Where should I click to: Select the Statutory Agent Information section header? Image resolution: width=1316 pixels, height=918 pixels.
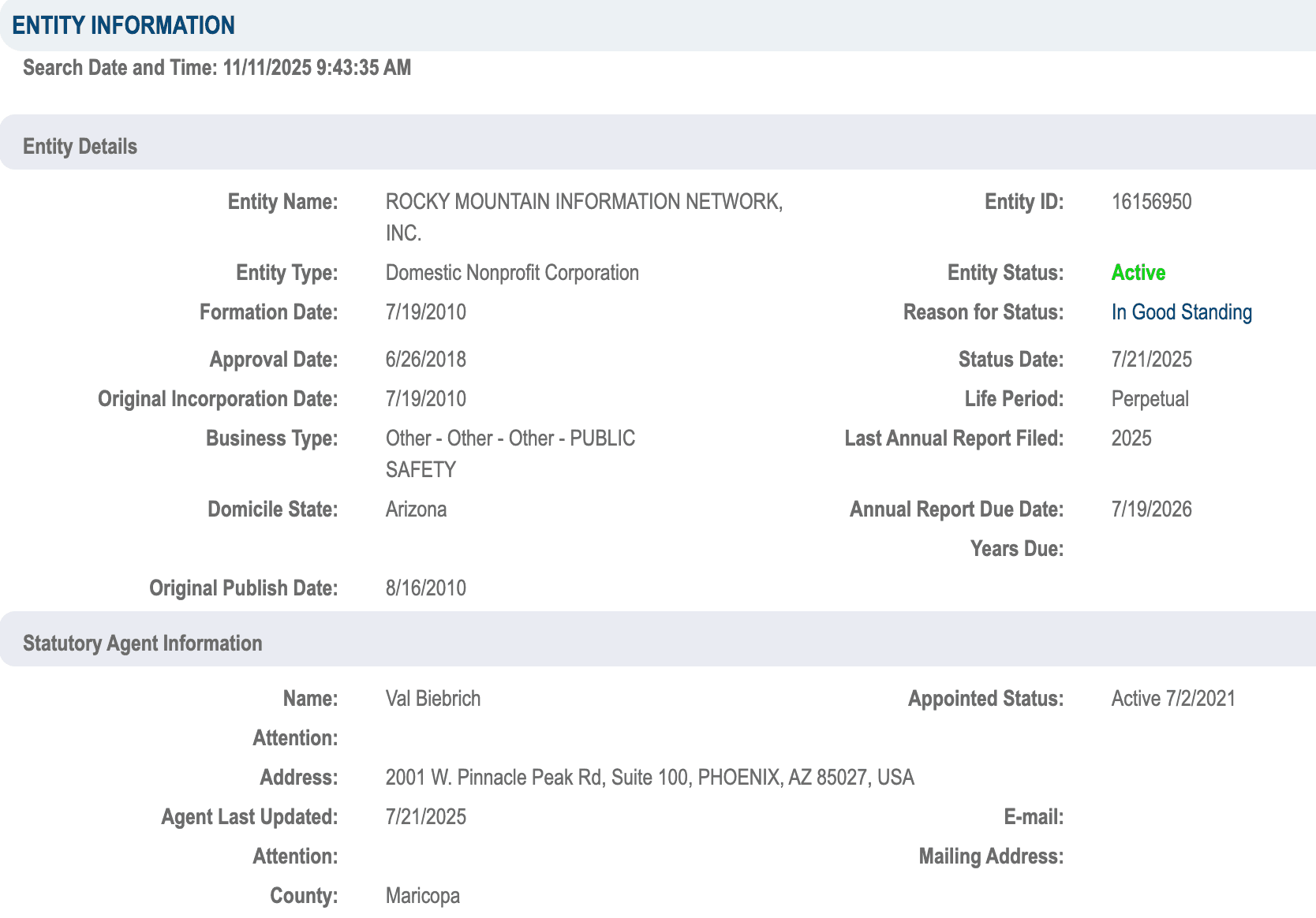click(142, 644)
